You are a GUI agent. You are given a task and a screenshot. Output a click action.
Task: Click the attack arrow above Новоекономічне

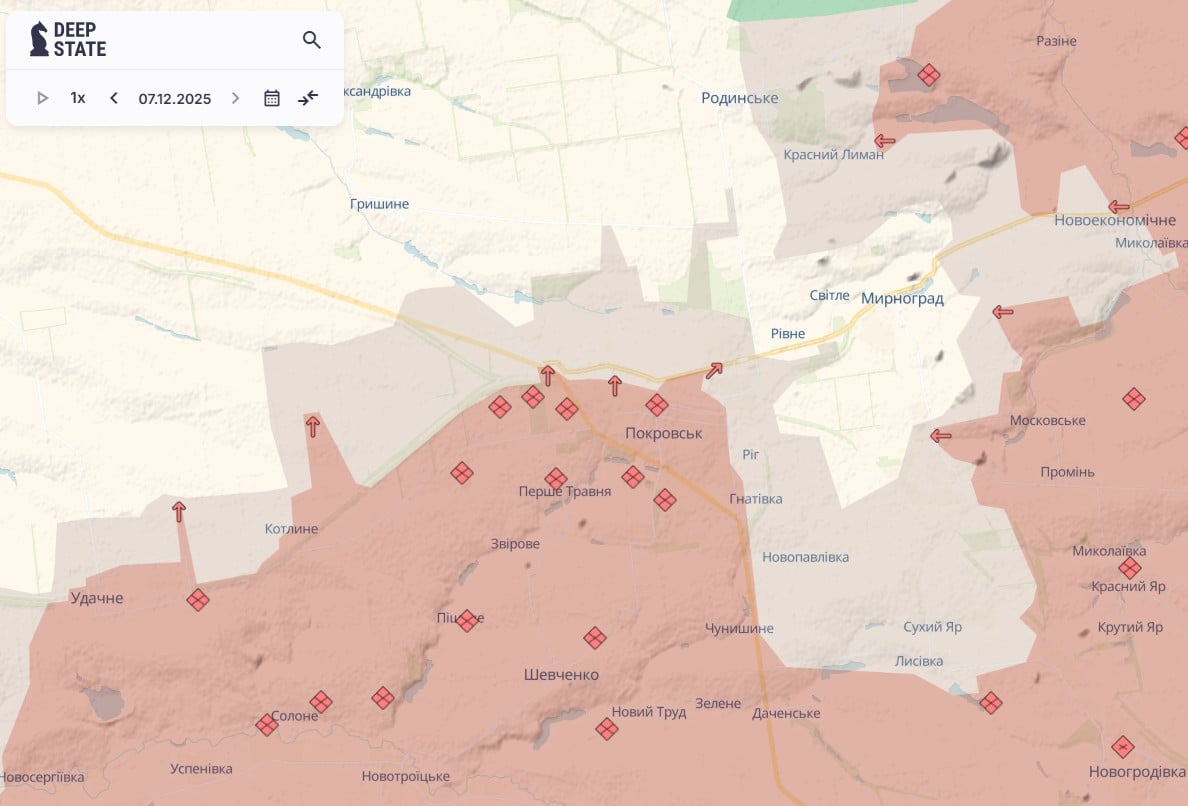point(1119,207)
